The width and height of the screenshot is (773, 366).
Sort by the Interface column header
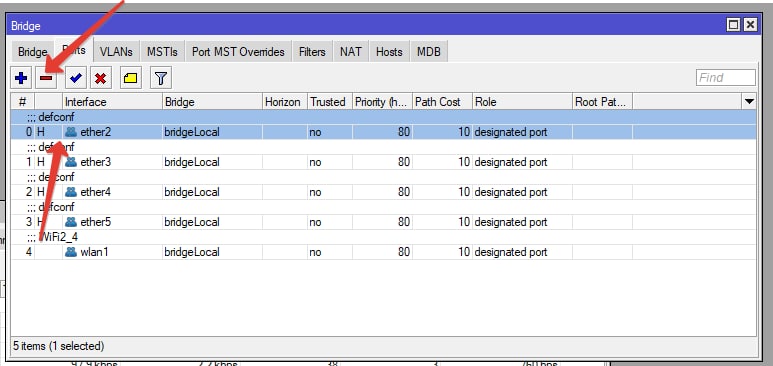(112, 102)
